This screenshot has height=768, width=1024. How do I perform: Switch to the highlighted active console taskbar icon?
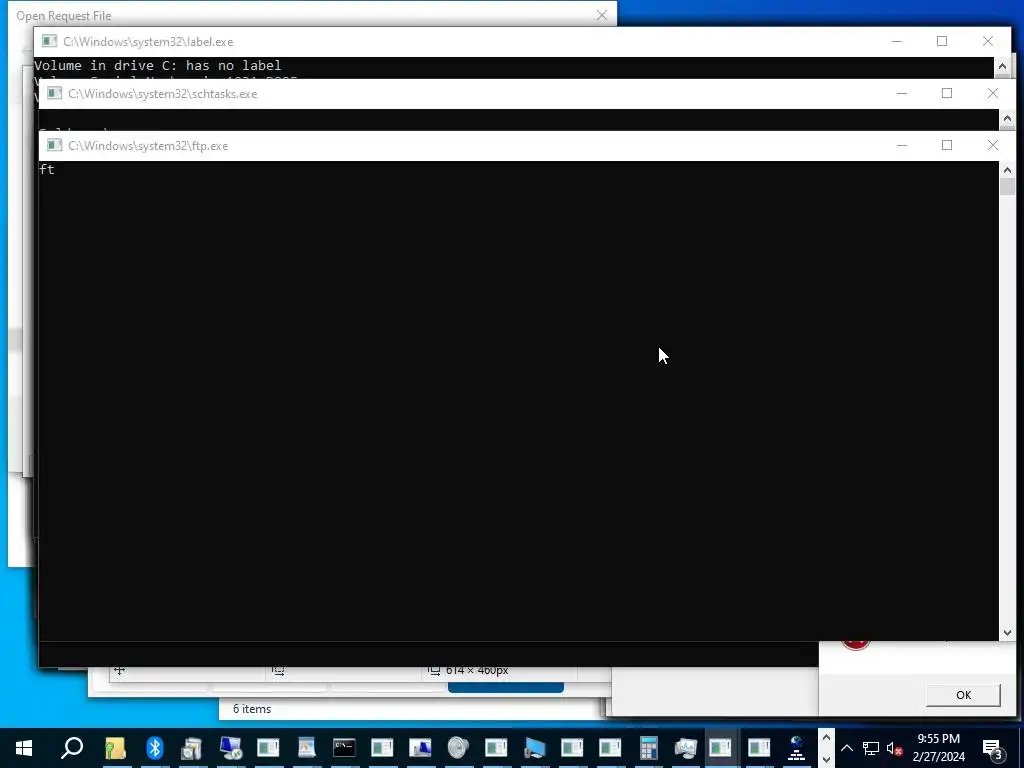click(x=720, y=748)
